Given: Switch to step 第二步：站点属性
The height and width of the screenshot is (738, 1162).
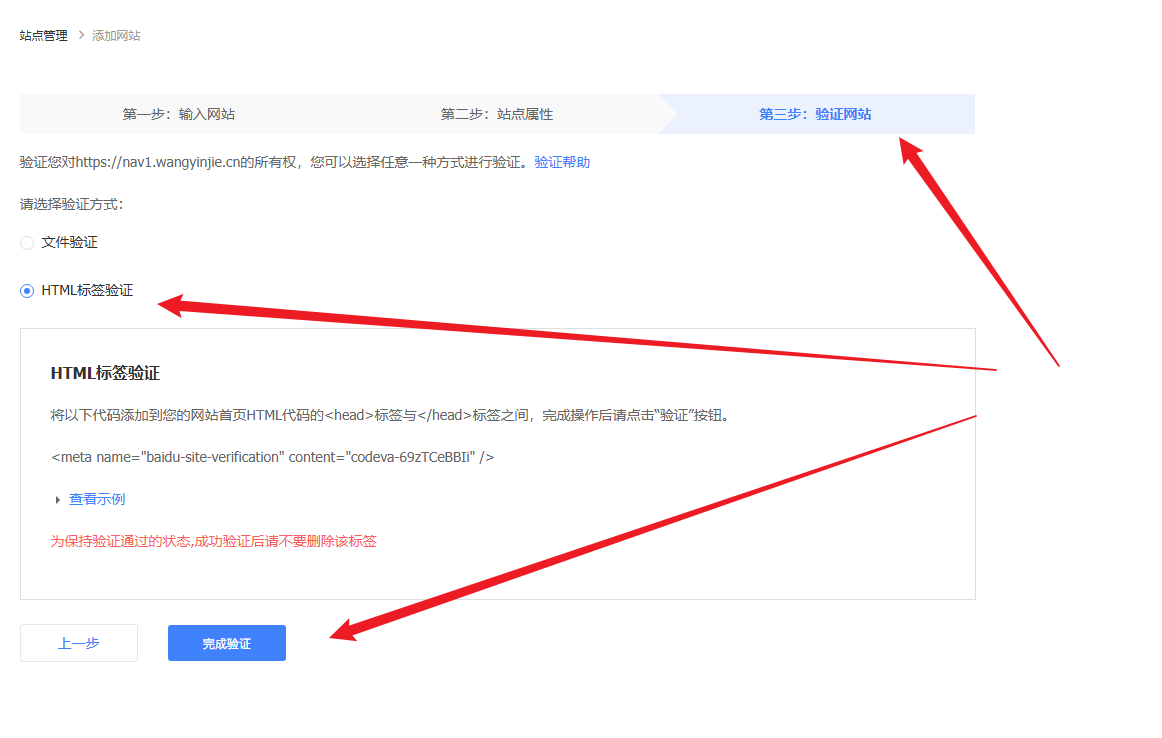Looking at the screenshot, I should click(497, 114).
